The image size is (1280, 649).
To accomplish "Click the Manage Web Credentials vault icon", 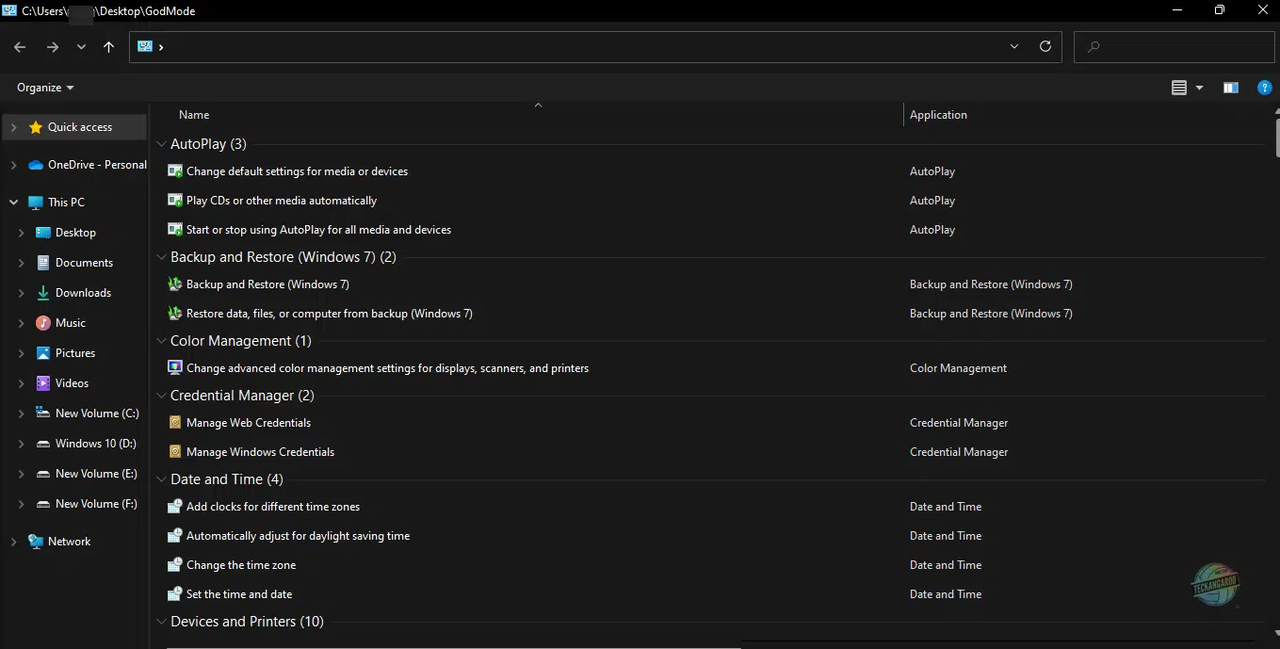I will coord(175,423).
